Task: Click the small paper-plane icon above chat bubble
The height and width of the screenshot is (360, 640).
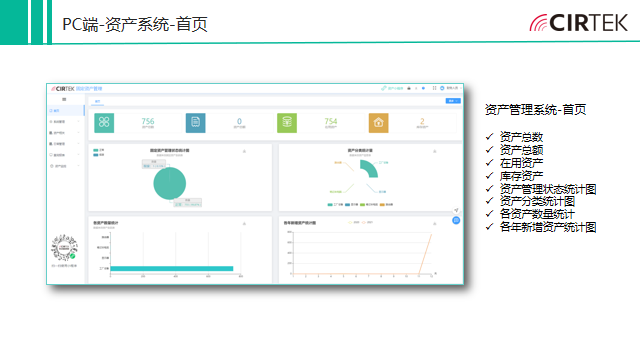Action: pyautogui.click(x=456, y=210)
